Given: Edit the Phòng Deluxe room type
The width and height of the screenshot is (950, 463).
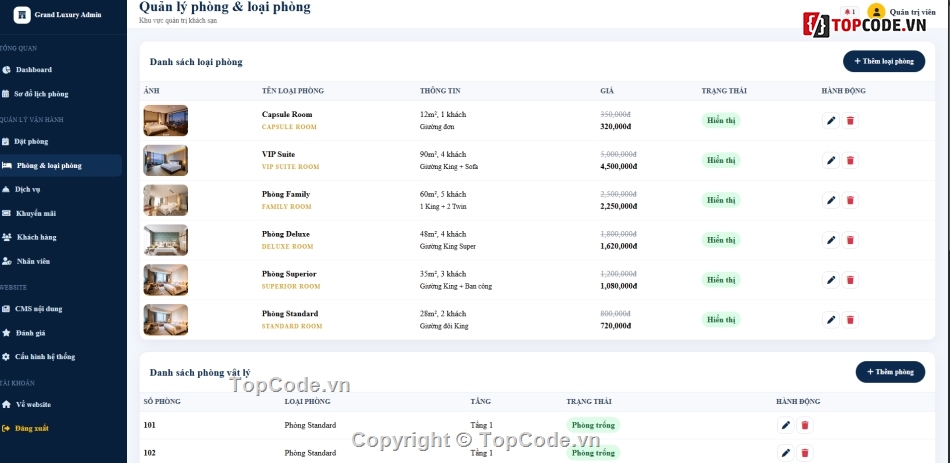Looking at the screenshot, I should pos(831,240).
